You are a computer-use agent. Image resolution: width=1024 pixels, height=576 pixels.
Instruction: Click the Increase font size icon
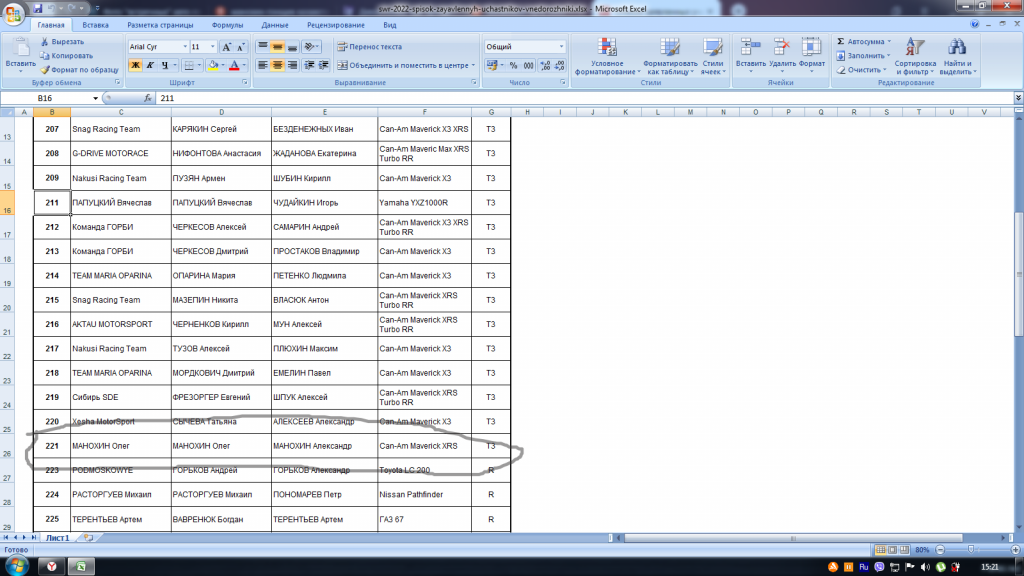click(227, 47)
